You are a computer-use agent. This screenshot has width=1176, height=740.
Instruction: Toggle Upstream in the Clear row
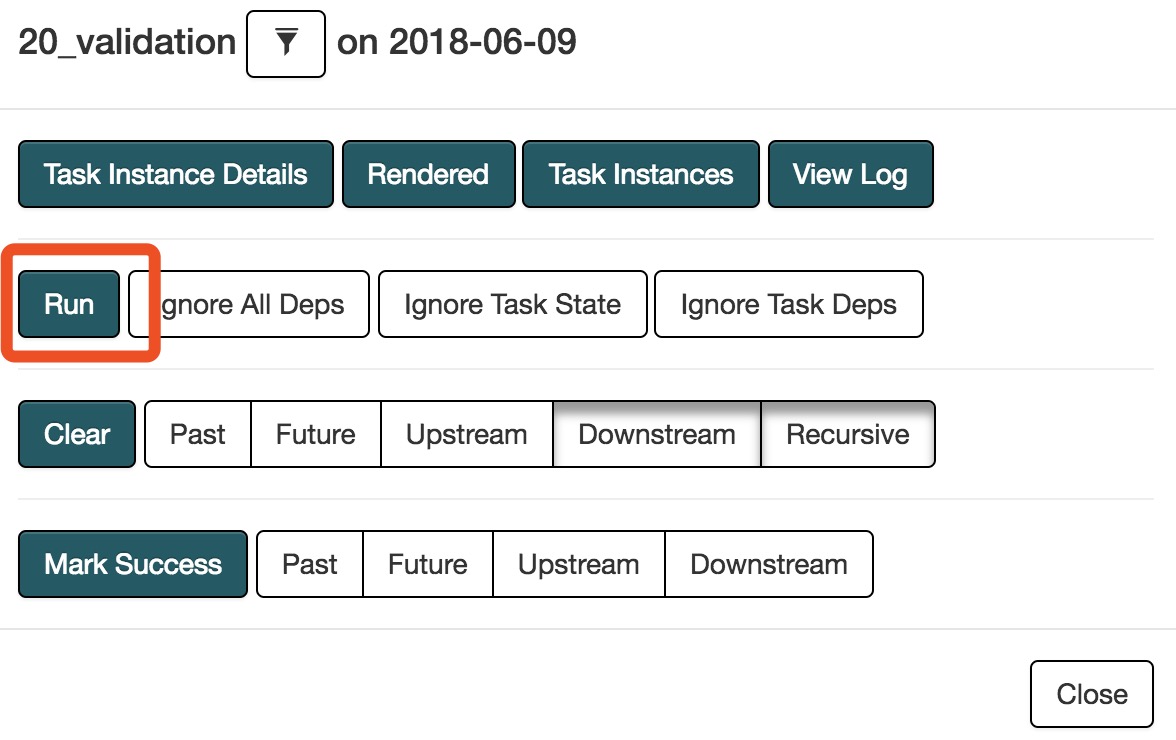tap(466, 434)
